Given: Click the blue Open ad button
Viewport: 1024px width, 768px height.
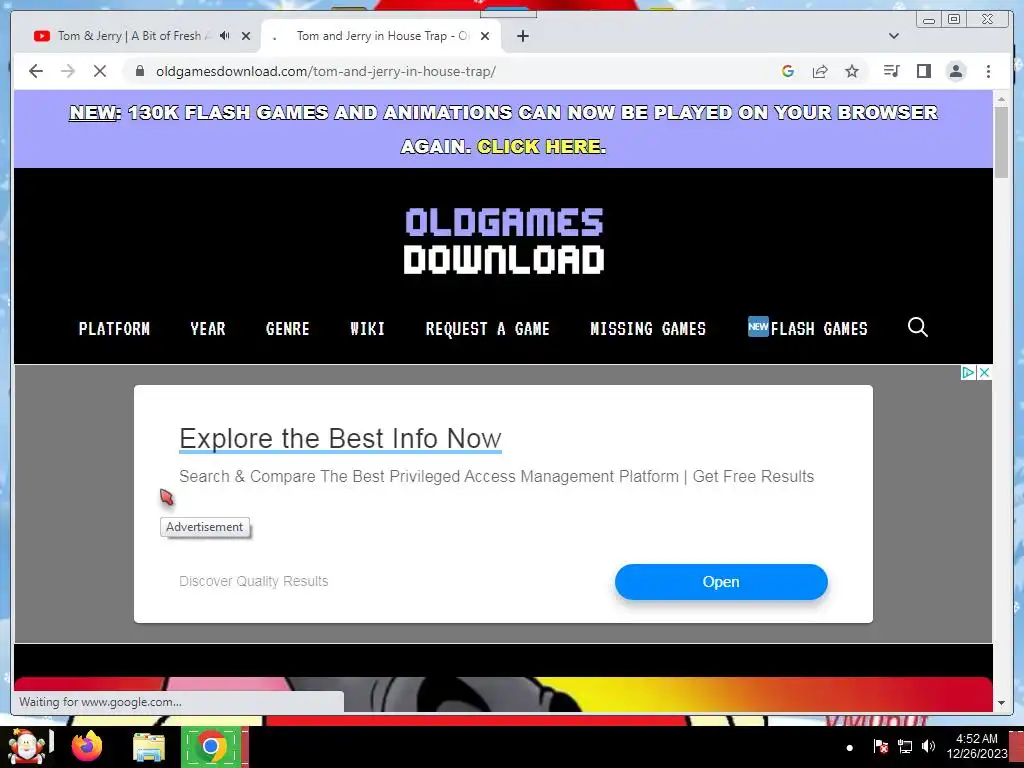Looking at the screenshot, I should pyautogui.click(x=721, y=582).
